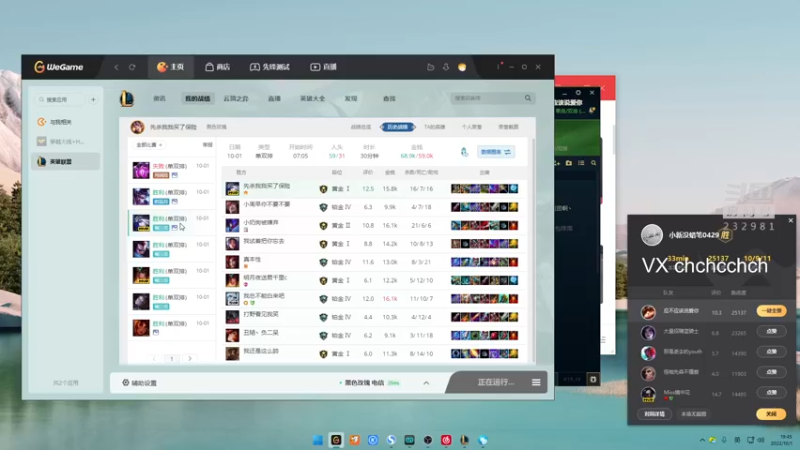Open the download manager icon
Viewport: 800px width, 450px height.
tap(446, 67)
